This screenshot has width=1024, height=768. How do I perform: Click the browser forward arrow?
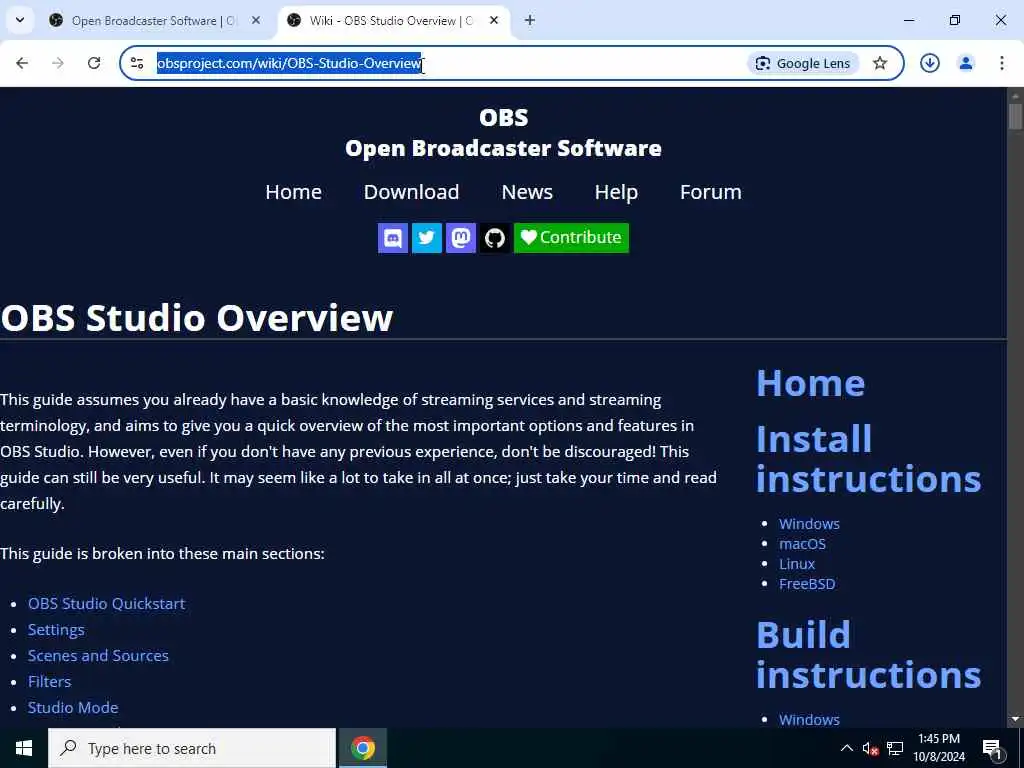58,63
